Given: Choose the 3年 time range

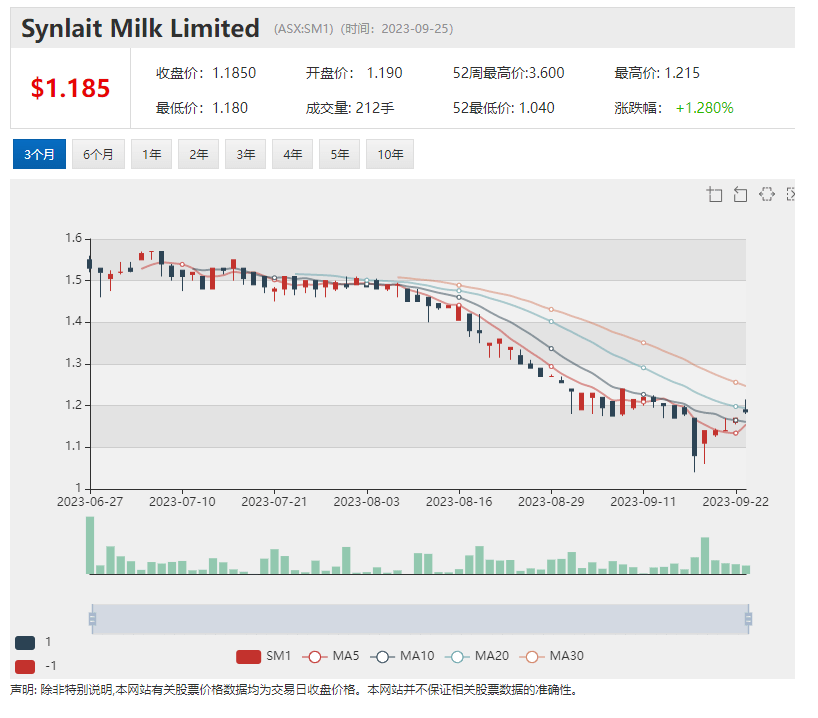Looking at the screenshot, I should [245, 154].
